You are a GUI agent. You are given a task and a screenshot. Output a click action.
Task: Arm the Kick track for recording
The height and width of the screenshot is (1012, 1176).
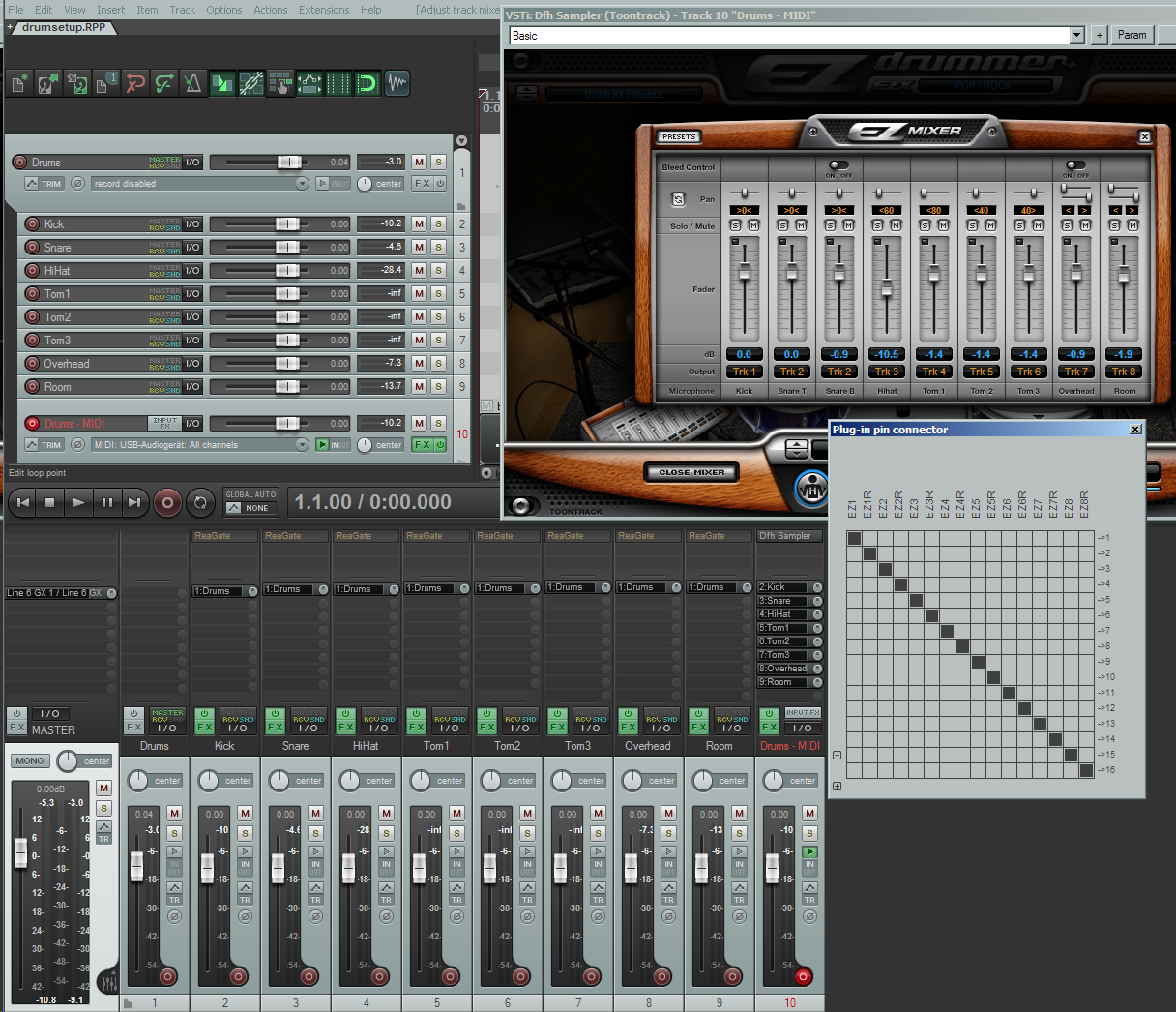[x=32, y=224]
